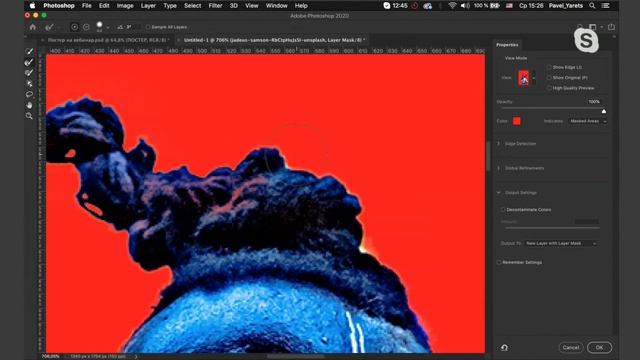Click the Cancel button
This screenshot has width=640, height=360.
click(x=571, y=347)
